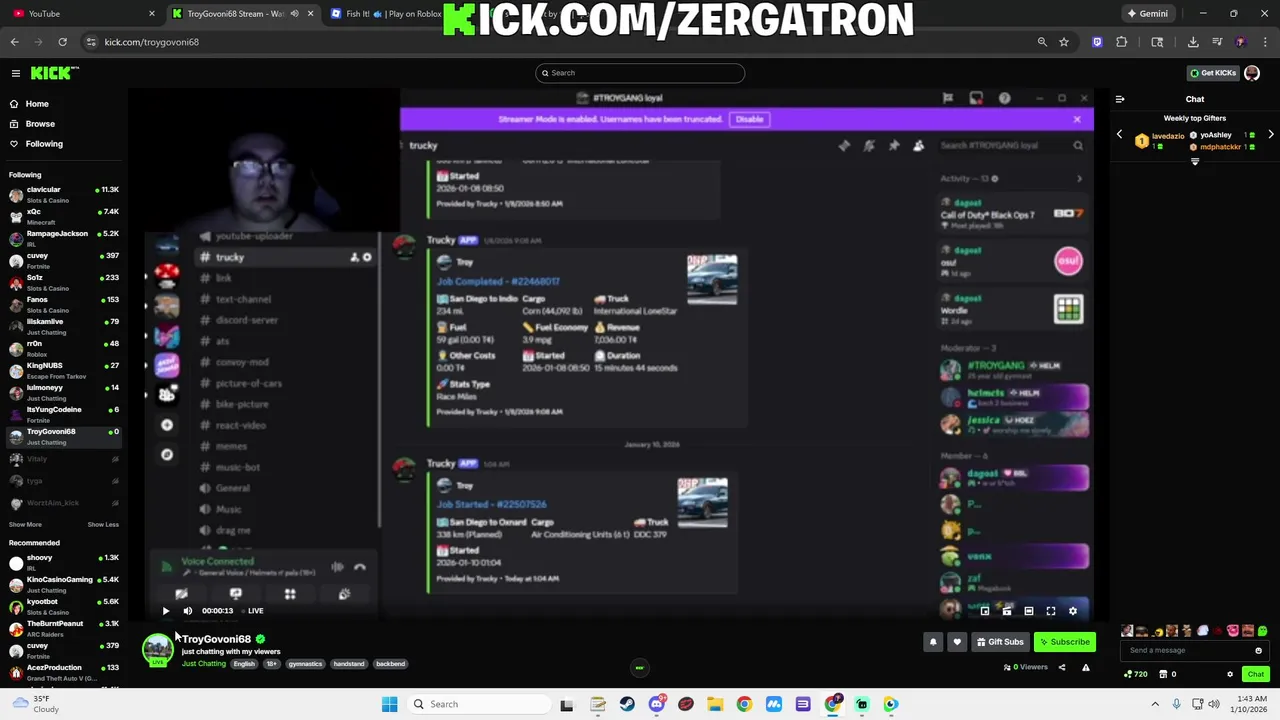Screen dimensions: 1280x720
Task: Bookmark this page star icon
Action: pyautogui.click(x=1064, y=42)
